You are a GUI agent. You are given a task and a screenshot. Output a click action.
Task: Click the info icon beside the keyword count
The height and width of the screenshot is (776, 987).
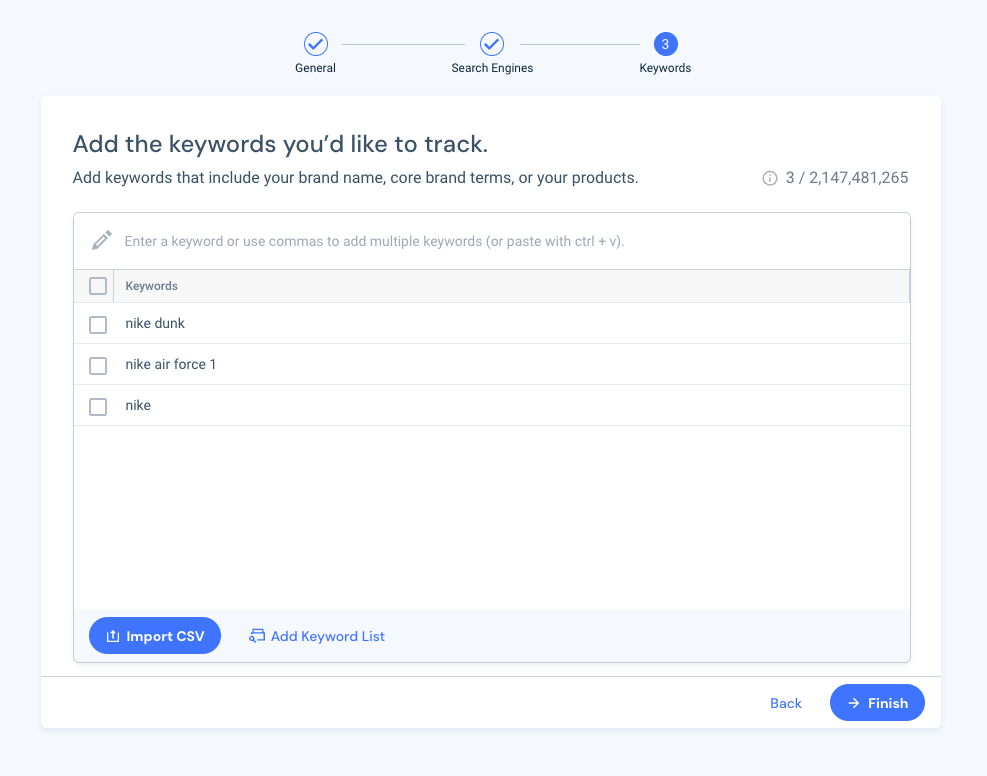[x=770, y=178]
